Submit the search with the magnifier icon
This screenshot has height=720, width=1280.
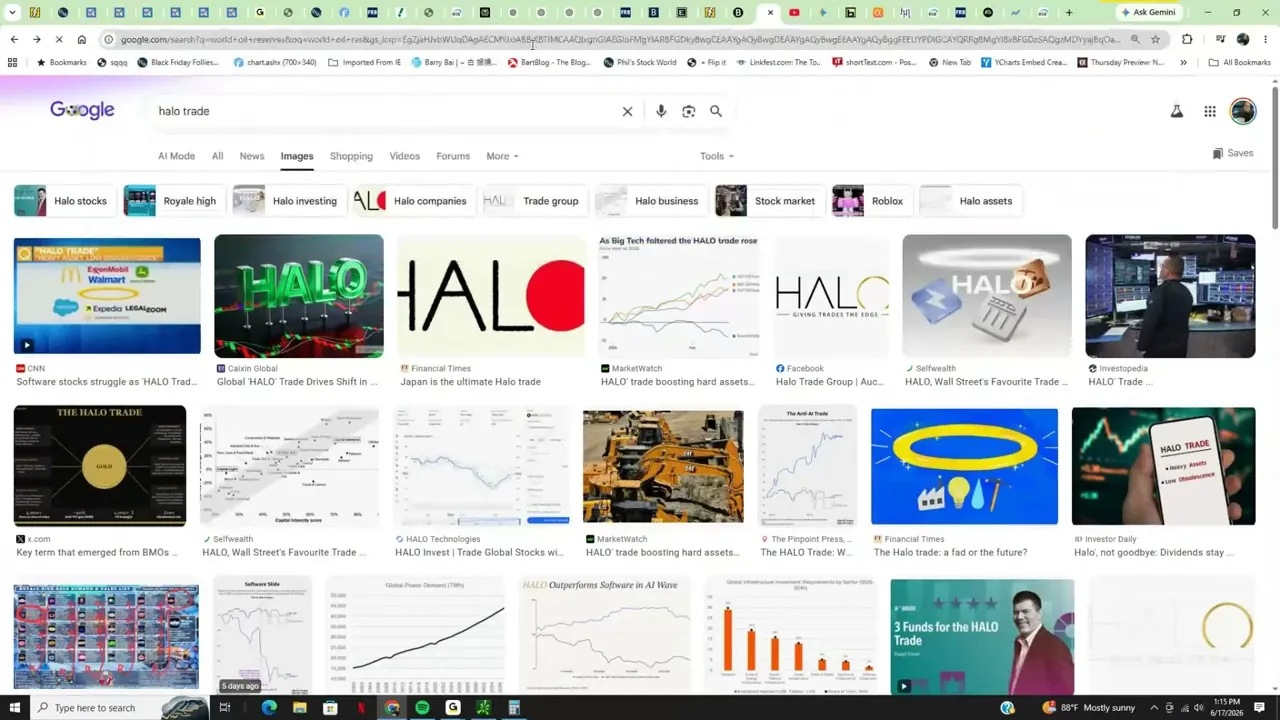[x=716, y=111]
